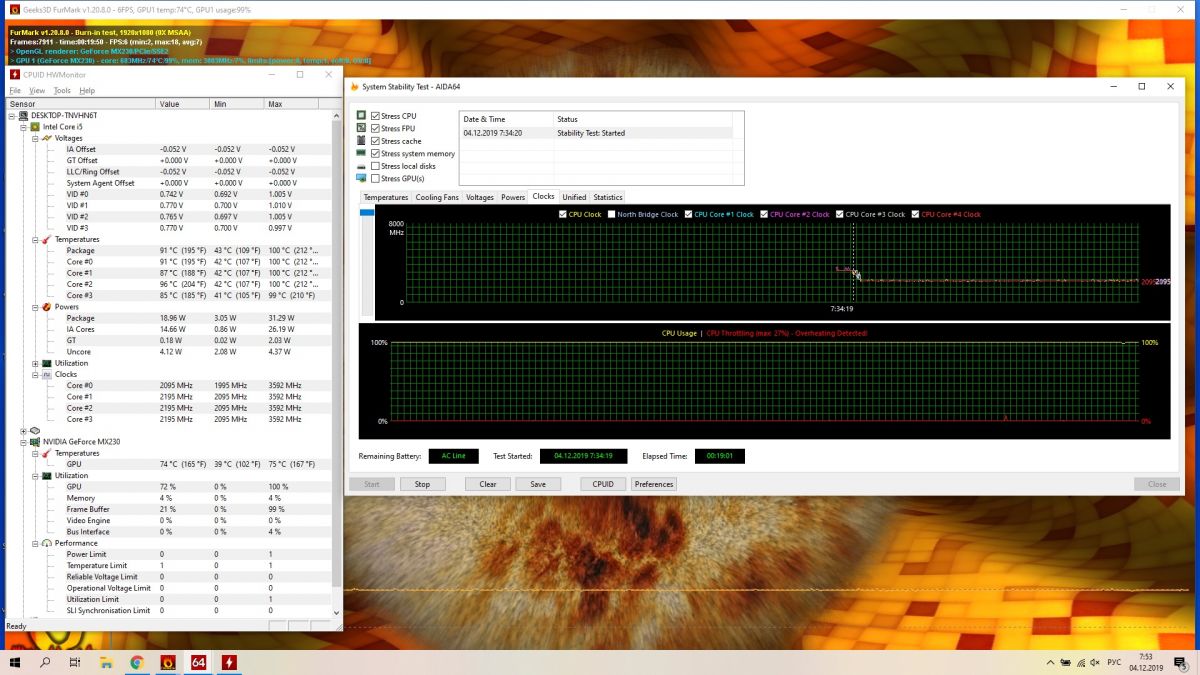The image size is (1200, 675).
Task: Switch to HWMonitor taskbar icon
Action: 229,662
